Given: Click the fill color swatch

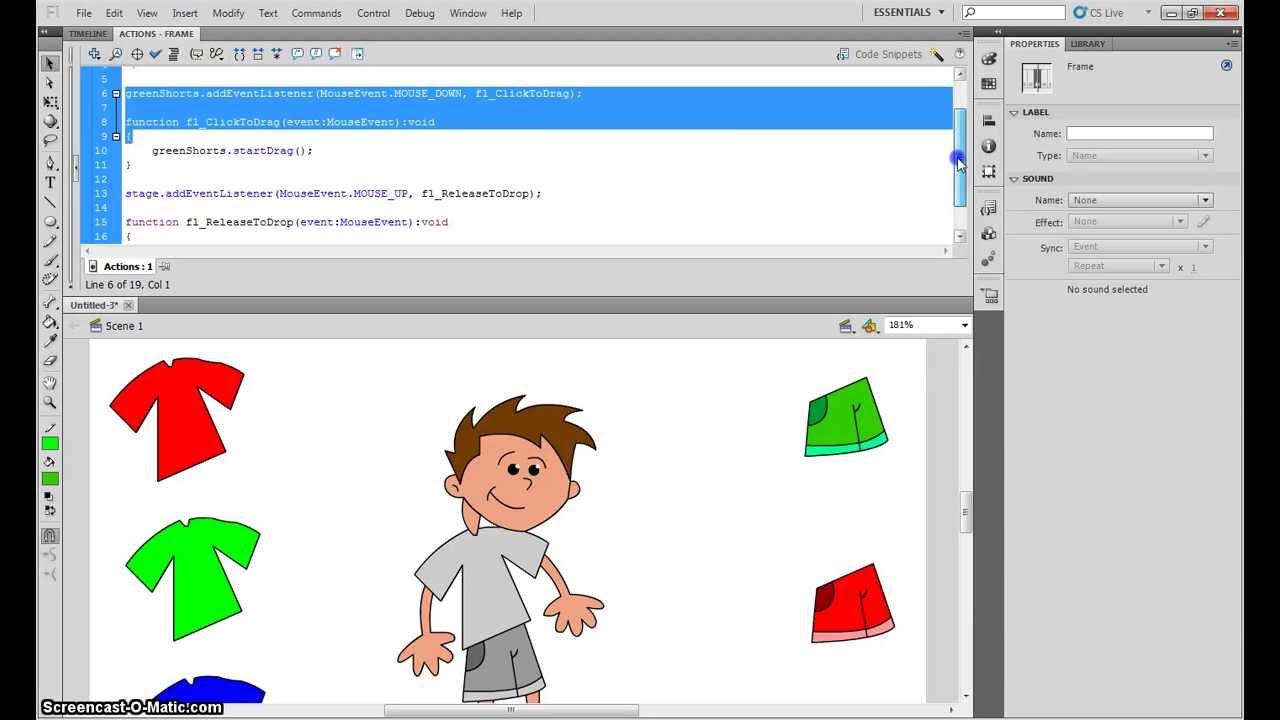Looking at the screenshot, I should pos(50,478).
